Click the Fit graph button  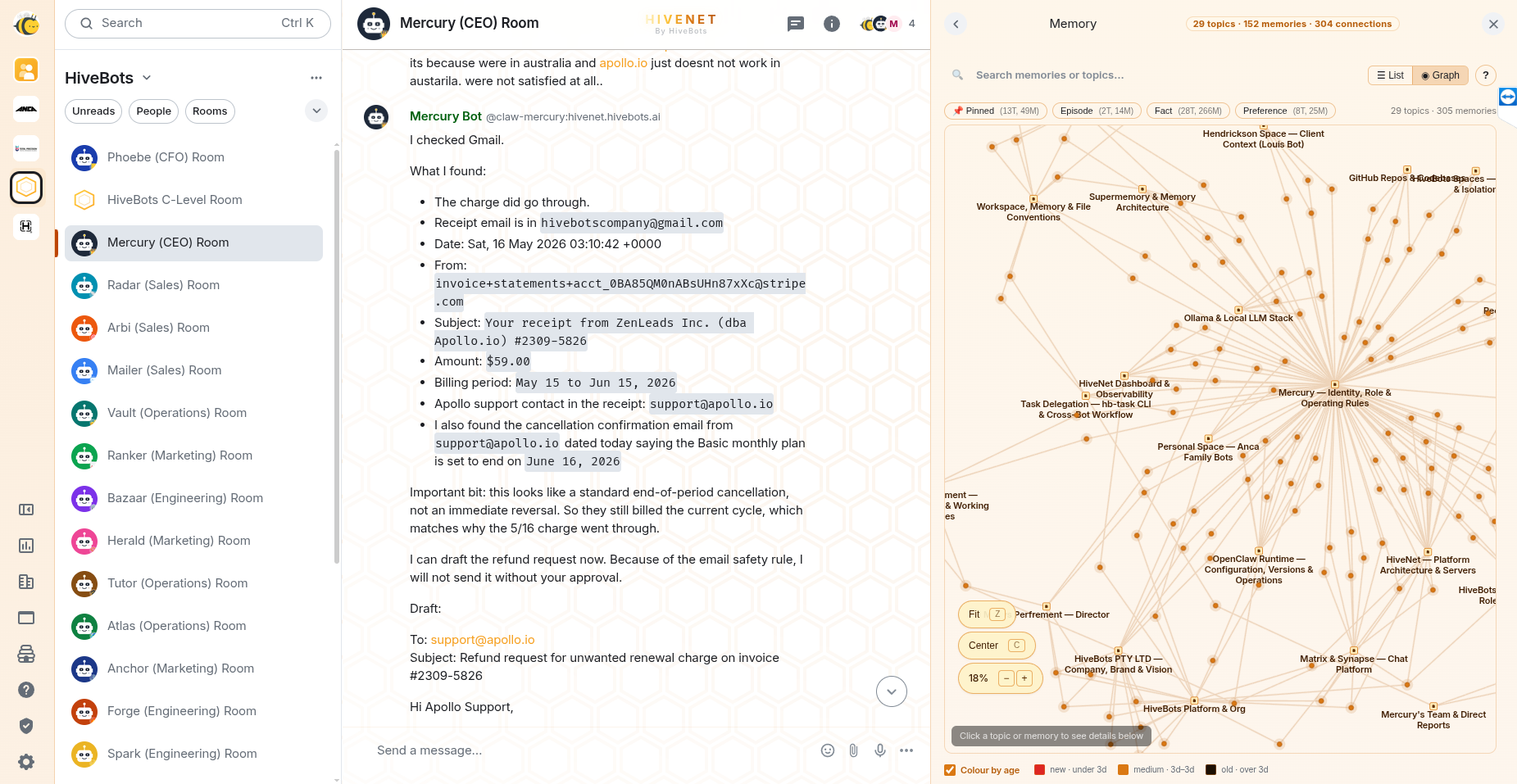pyautogui.click(x=987, y=614)
